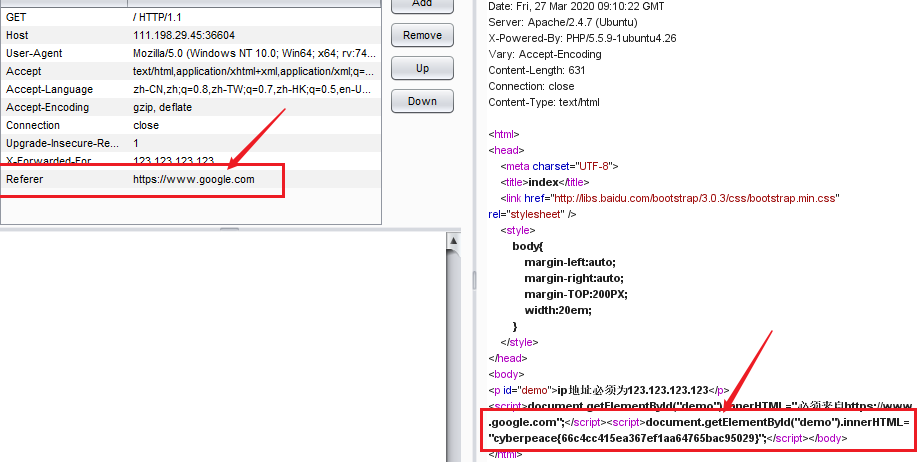Select the GET request line row

[191, 17]
